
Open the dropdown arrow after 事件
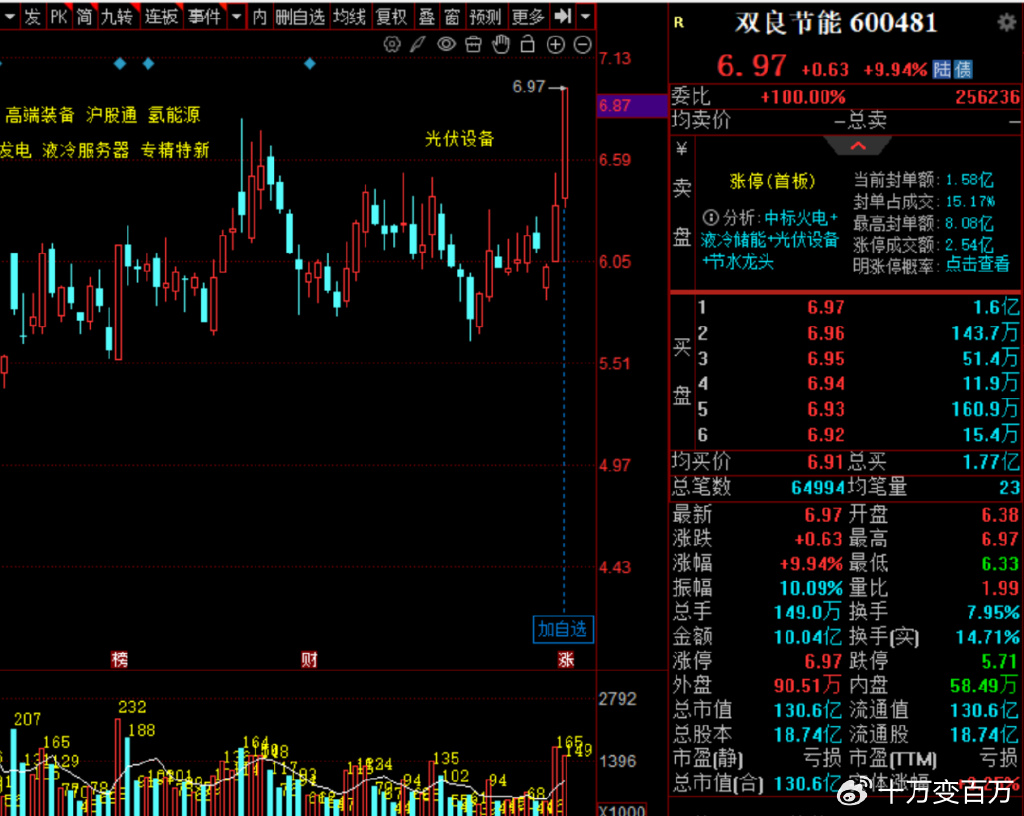coord(236,16)
